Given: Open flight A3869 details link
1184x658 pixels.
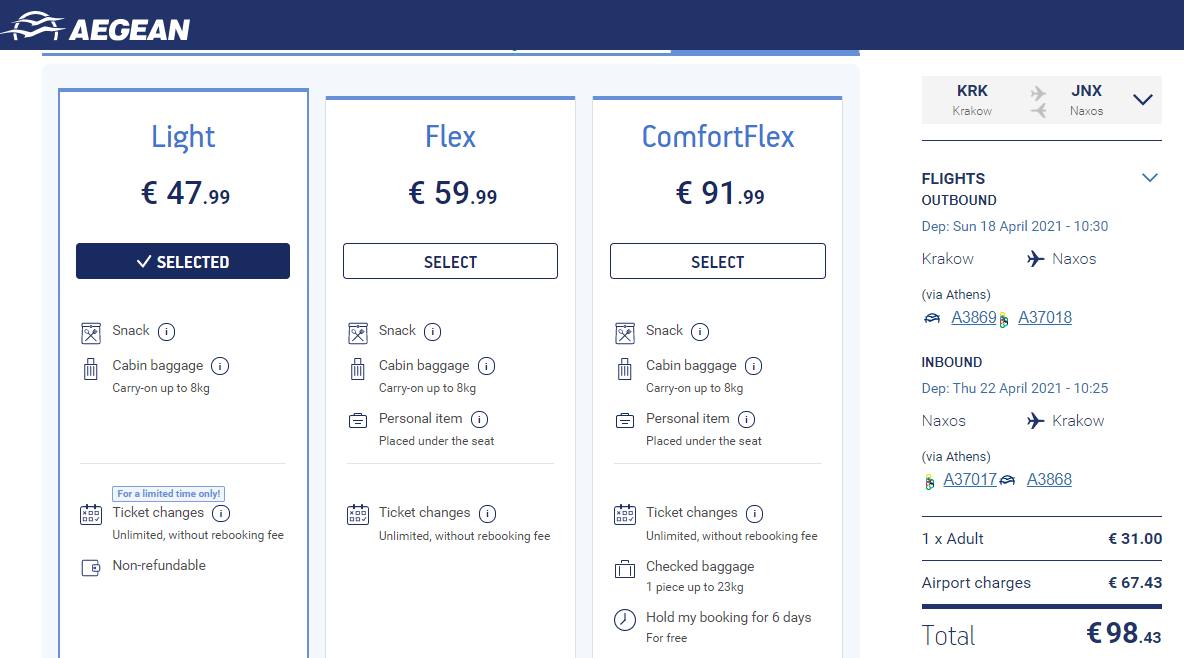Looking at the screenshot, I should pyautogui.click(x=973, y=317).
